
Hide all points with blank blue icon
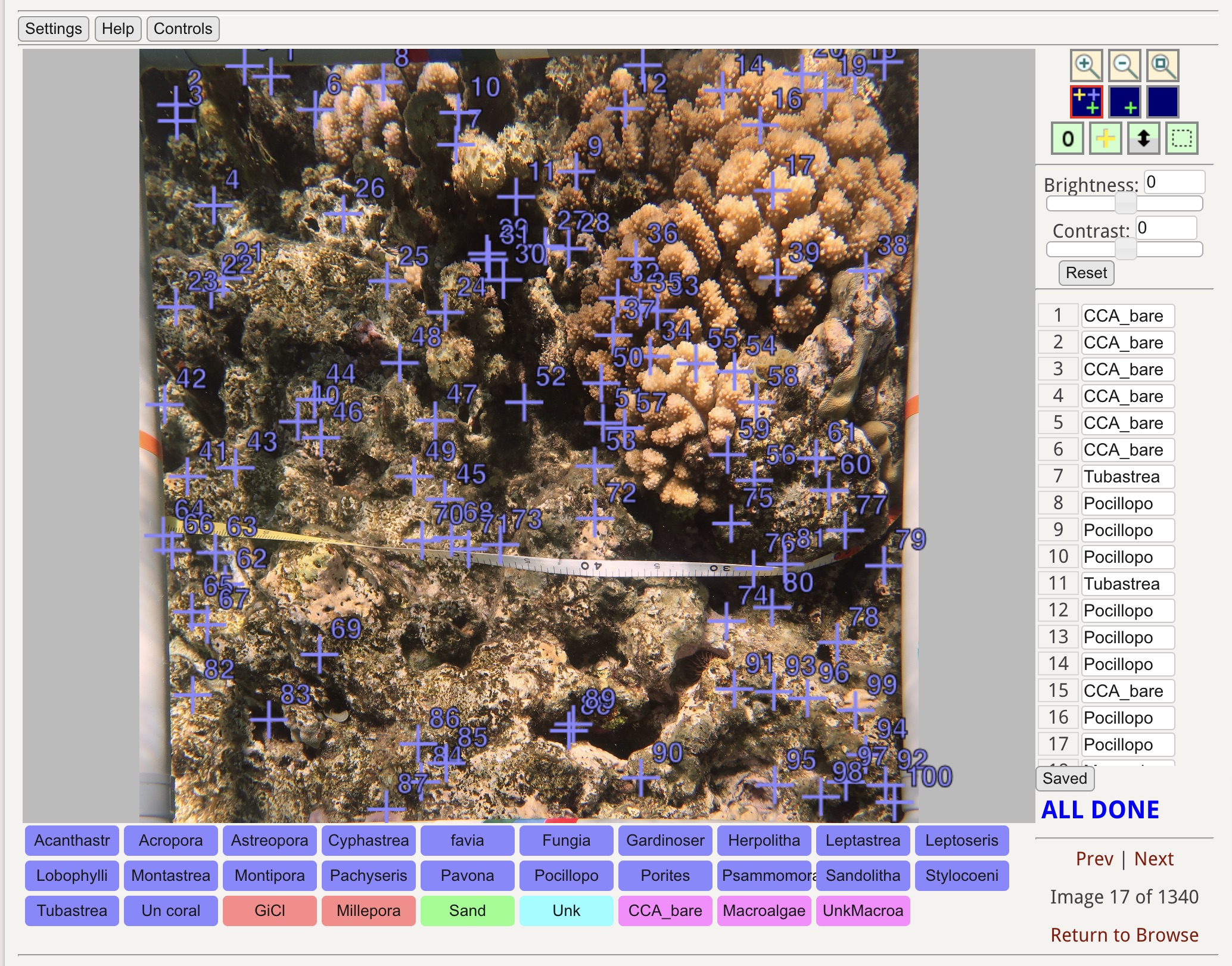pos(1163,102)
